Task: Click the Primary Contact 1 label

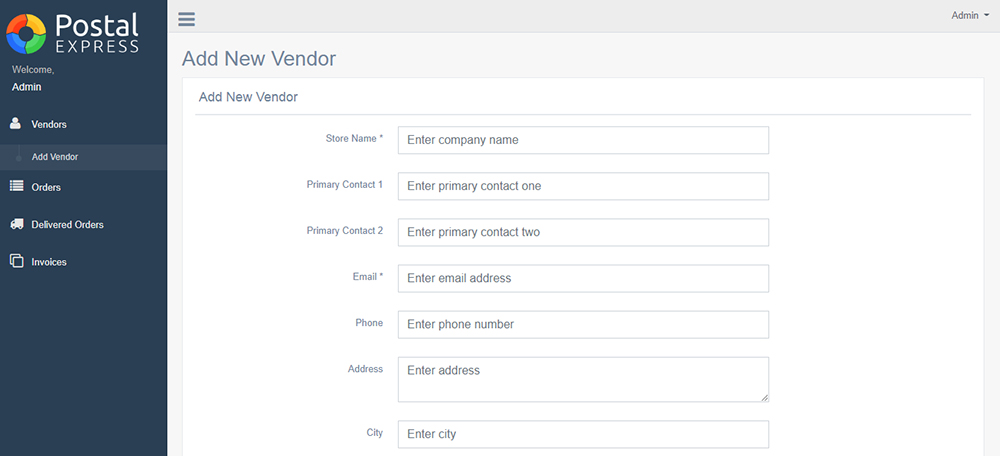Action: (344, 184)
